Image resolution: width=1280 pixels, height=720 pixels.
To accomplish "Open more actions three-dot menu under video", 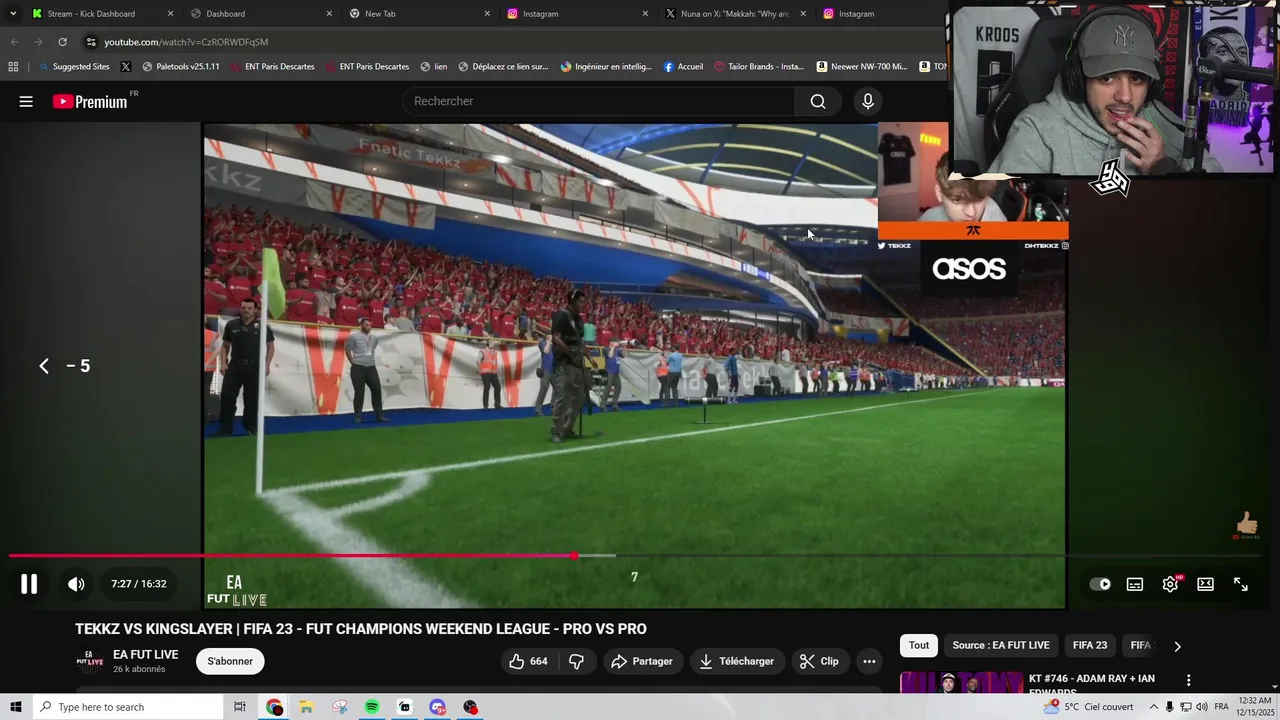I will (869, 661).
